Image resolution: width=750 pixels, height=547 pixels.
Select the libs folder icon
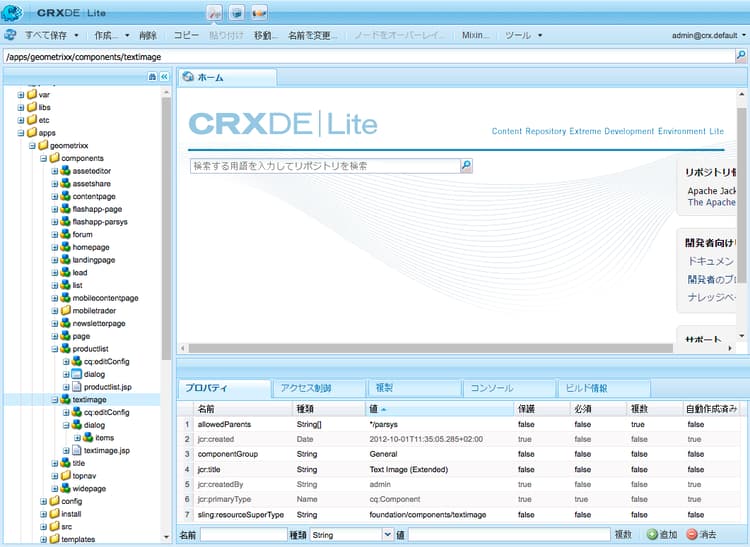(32, 107)
